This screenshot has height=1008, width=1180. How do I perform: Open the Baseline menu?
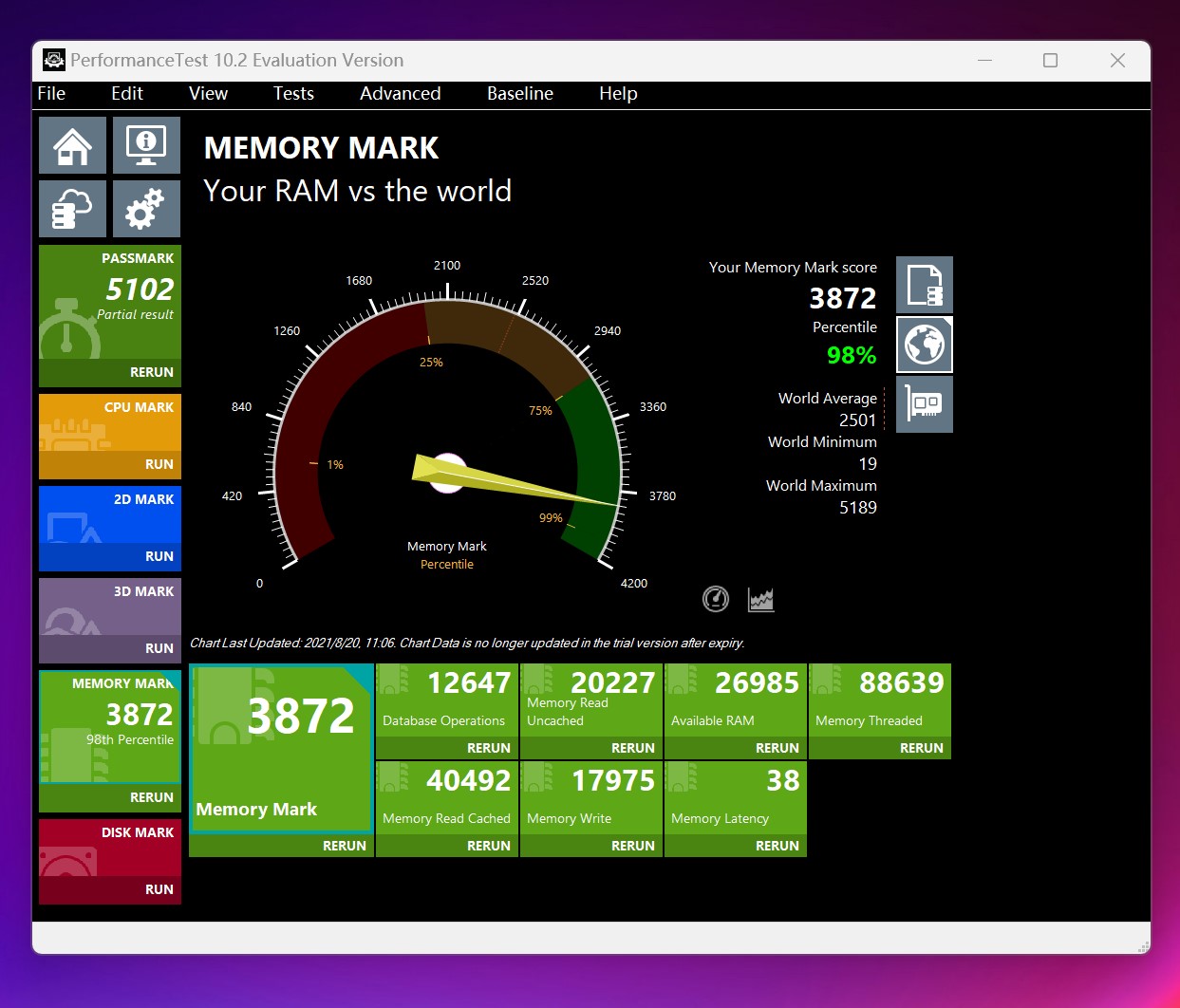point(519,94)
